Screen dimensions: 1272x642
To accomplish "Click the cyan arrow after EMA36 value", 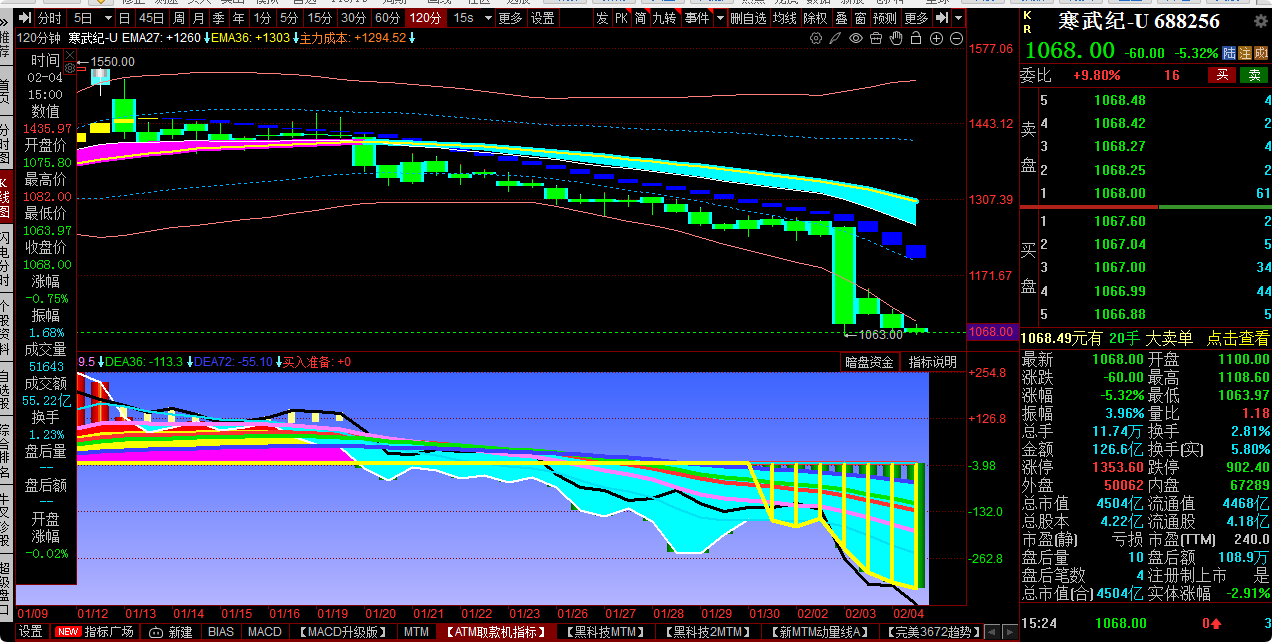I will (297, 38).
